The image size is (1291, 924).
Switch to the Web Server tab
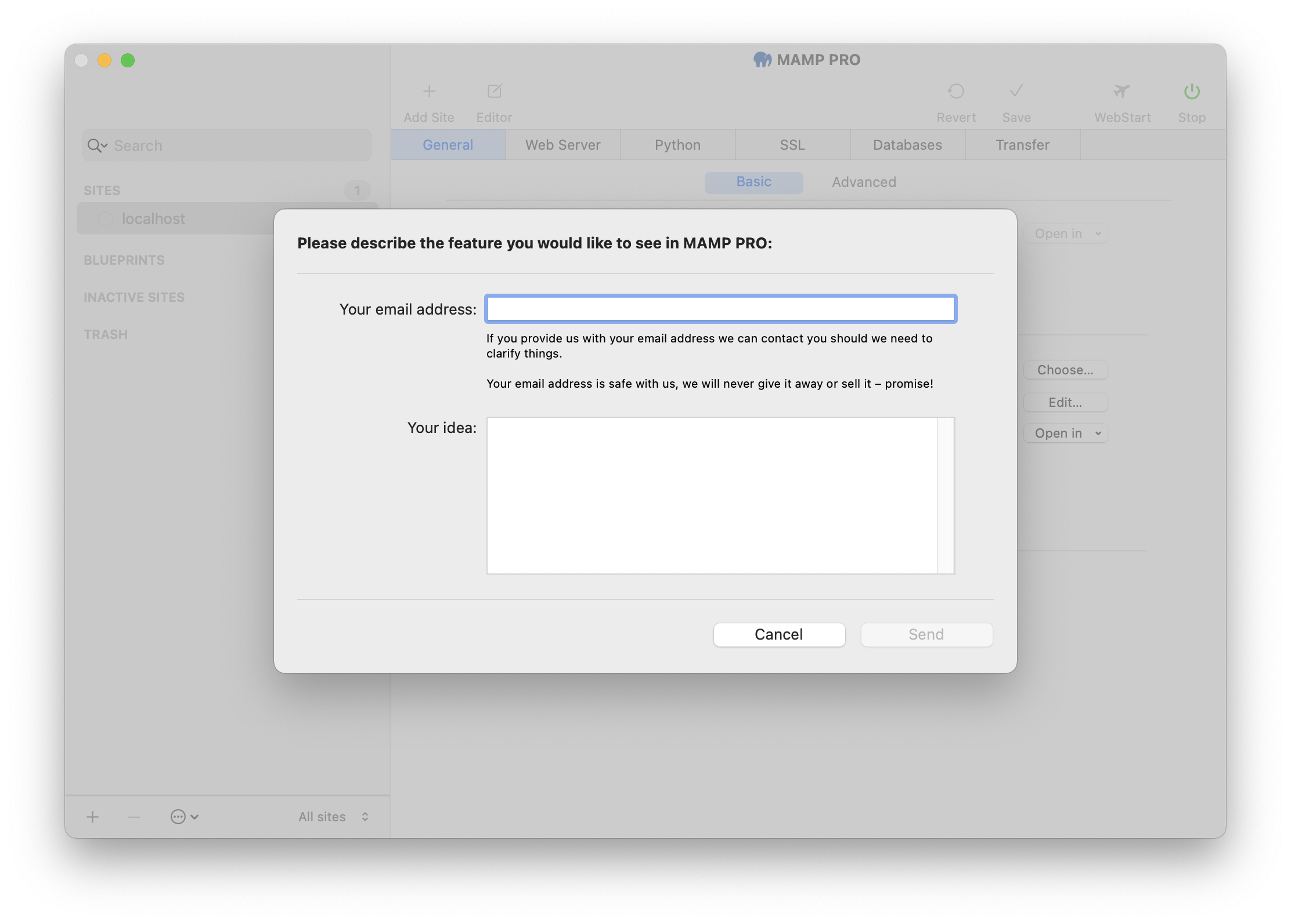pyautogui.click(x=563, y=145)
